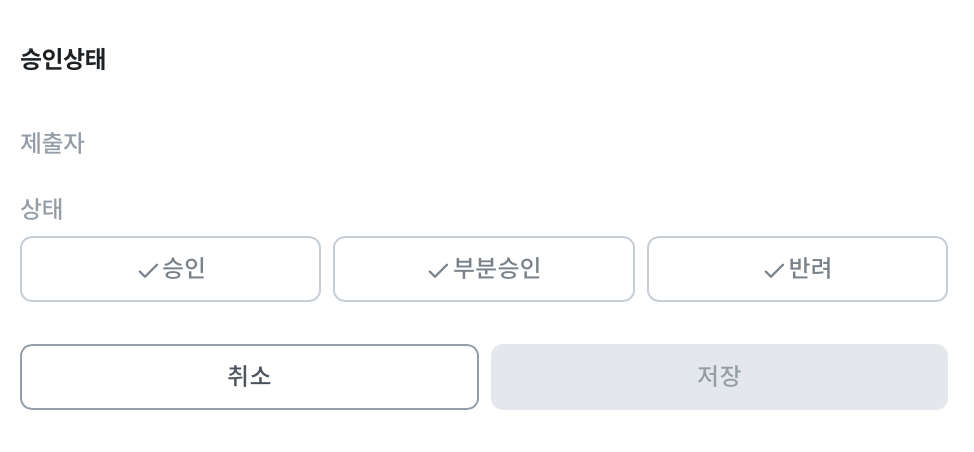
Task: Select the 반려 status option
Action: tap(797, 269)
